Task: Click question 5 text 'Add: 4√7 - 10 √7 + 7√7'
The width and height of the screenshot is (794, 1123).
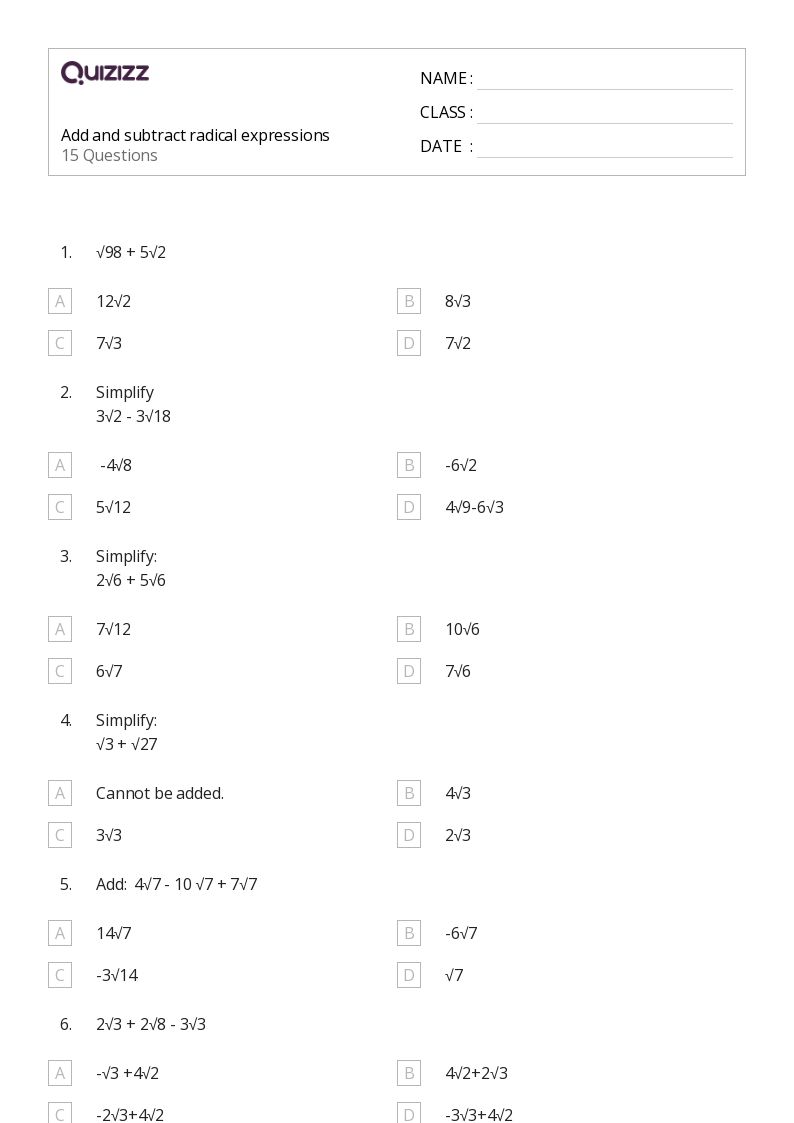Action: (176, 884)
